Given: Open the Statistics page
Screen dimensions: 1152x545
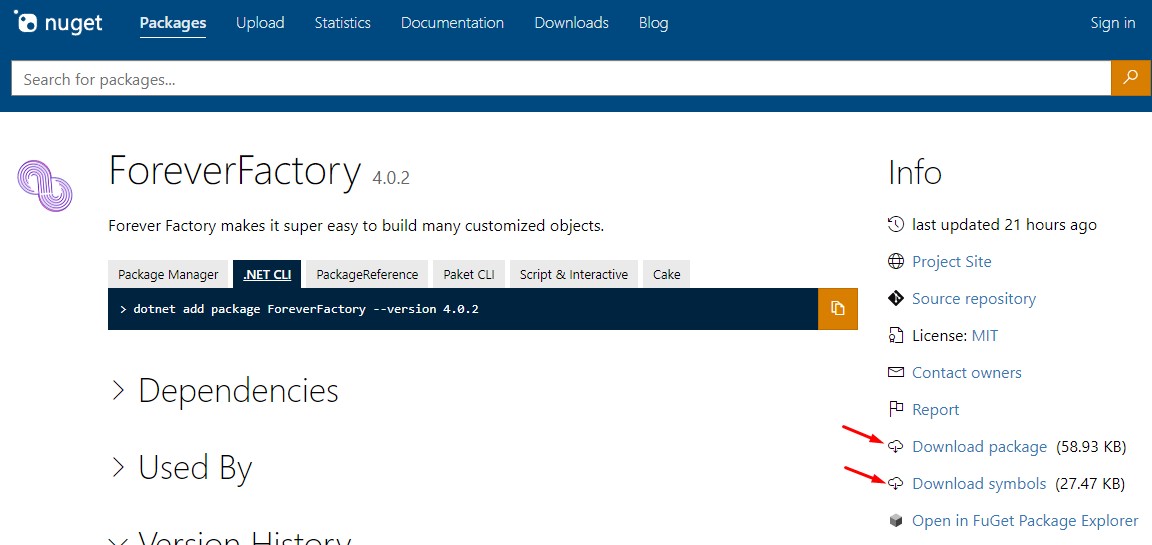Looking at the screenshot, I should 342,23.
